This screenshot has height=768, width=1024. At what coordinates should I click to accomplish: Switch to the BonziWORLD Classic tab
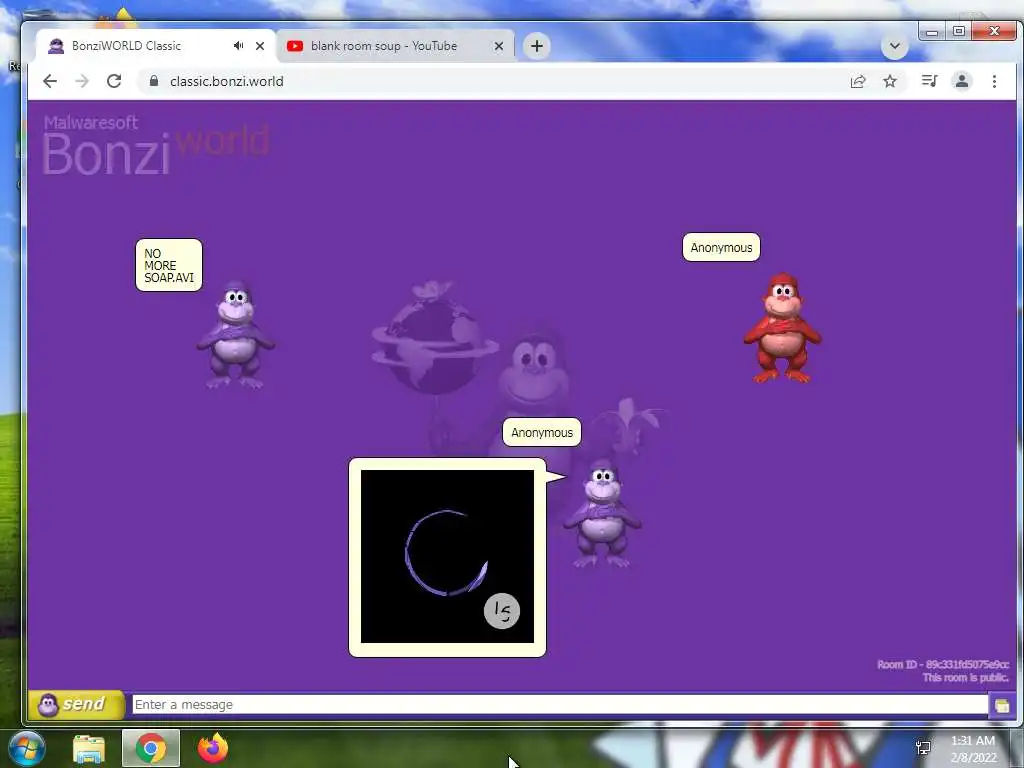click(x=155, y=46)
